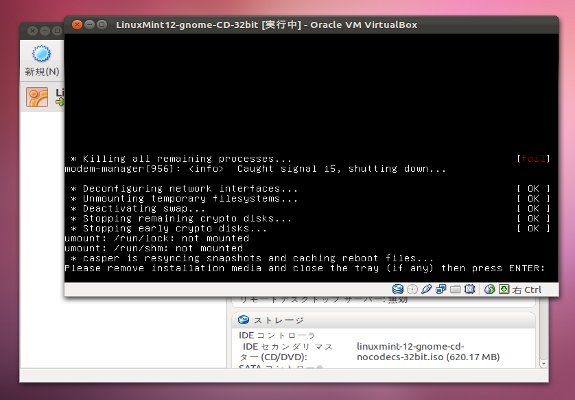The height and width of the screenshot is (400, 575).
Task: Click the linuxmint-12-gnome-cd-nocodecs-32bit.iso text
Action: pos(428,352)
